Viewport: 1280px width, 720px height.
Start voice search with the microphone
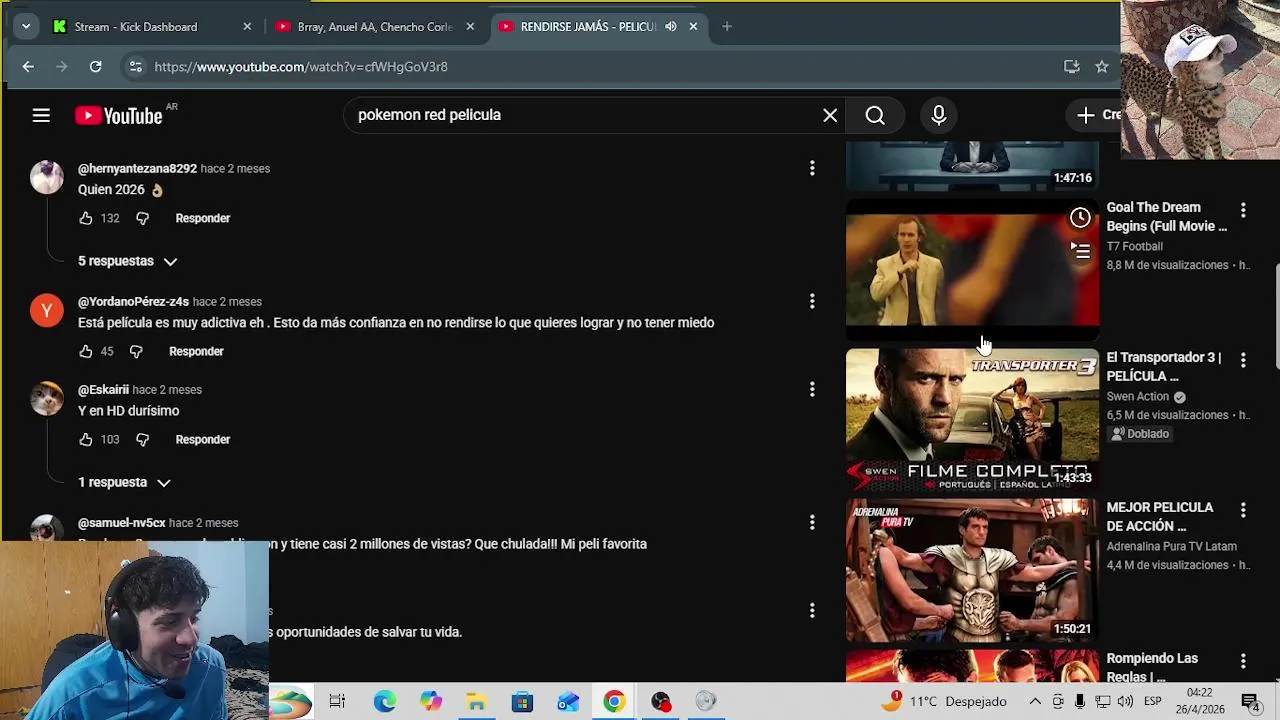tap(938, 116)
